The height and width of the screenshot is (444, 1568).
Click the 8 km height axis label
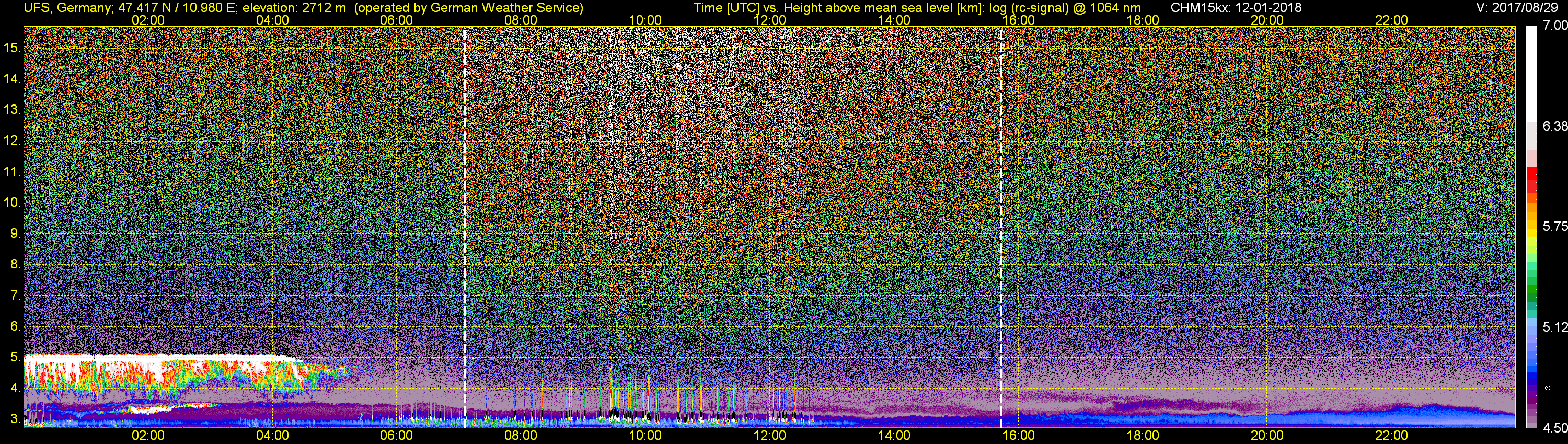coord(15,264)
